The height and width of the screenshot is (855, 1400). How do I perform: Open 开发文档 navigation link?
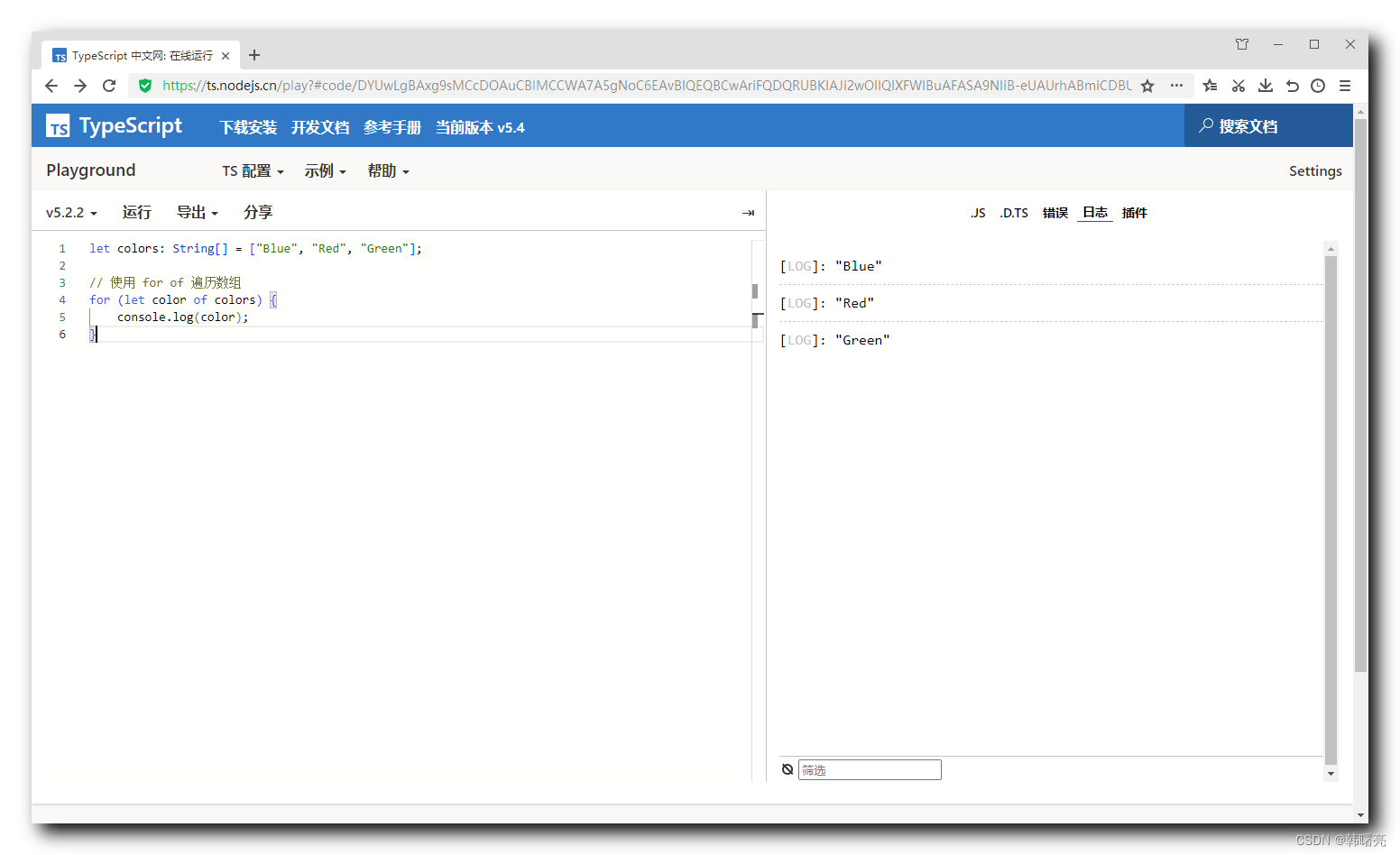(x=320, y=127)
